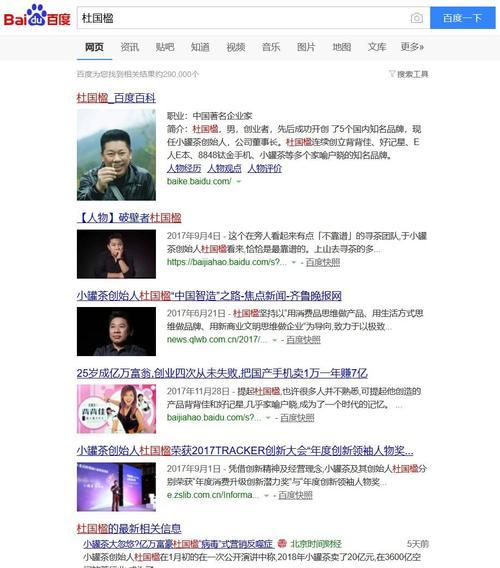
Task: Open 2017TRACKER创新大会 result title
Action: [x=245, y=451]
